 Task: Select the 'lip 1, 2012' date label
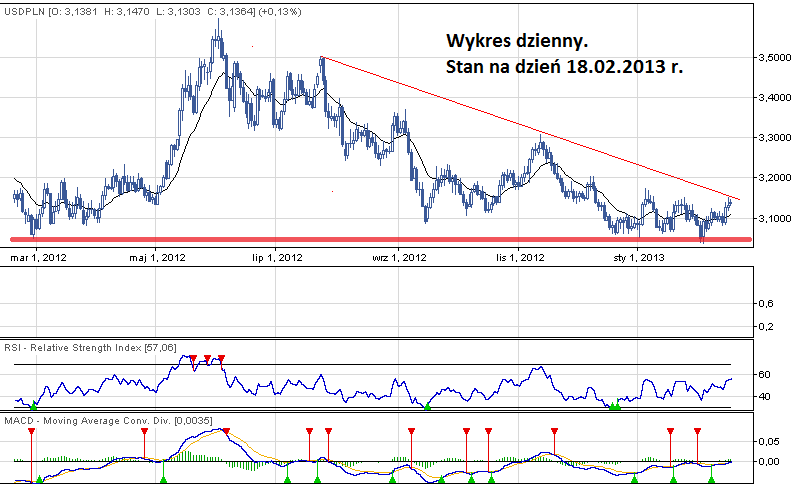tap(277, 258)
